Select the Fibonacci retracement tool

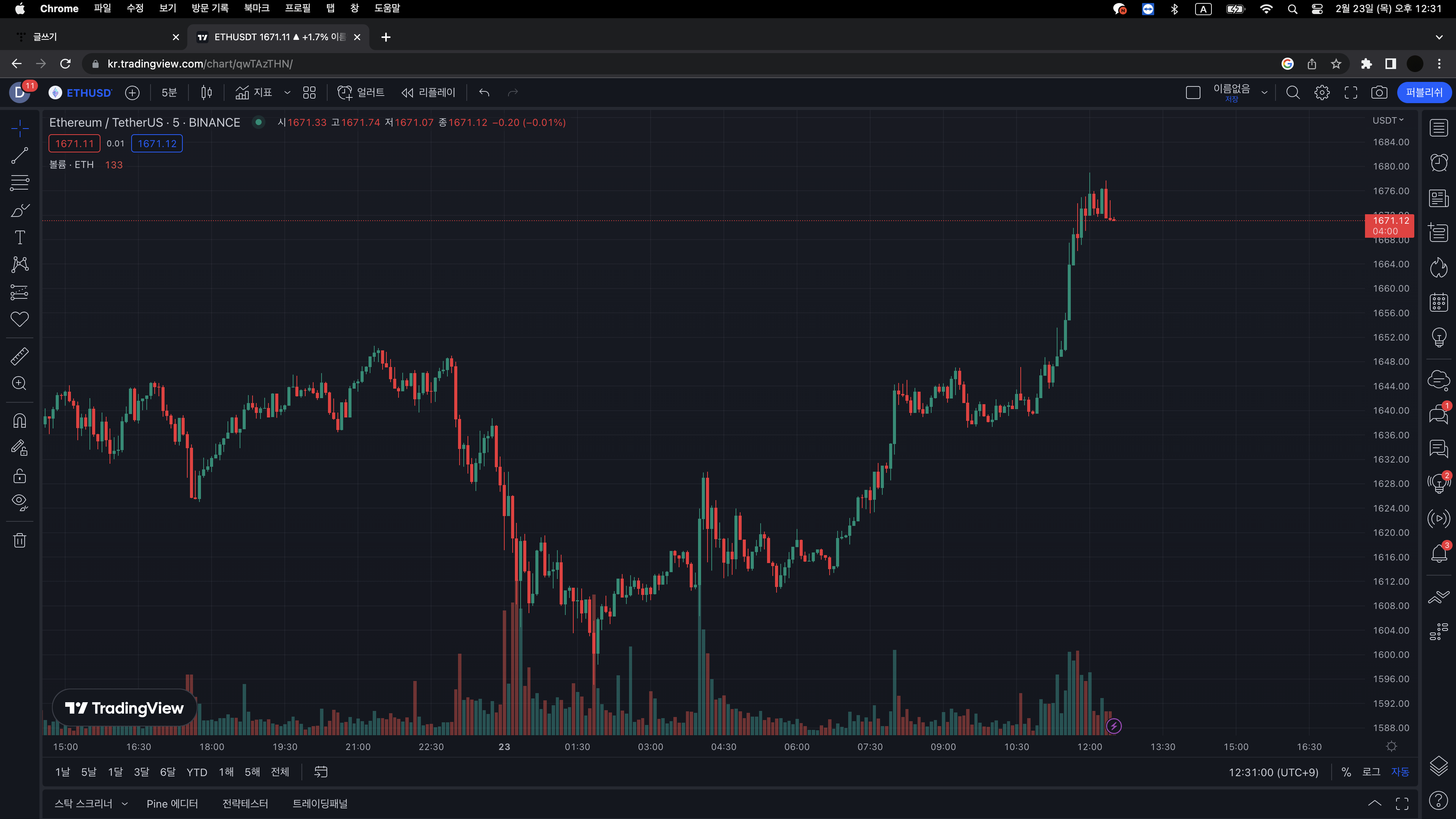(20, 182)
